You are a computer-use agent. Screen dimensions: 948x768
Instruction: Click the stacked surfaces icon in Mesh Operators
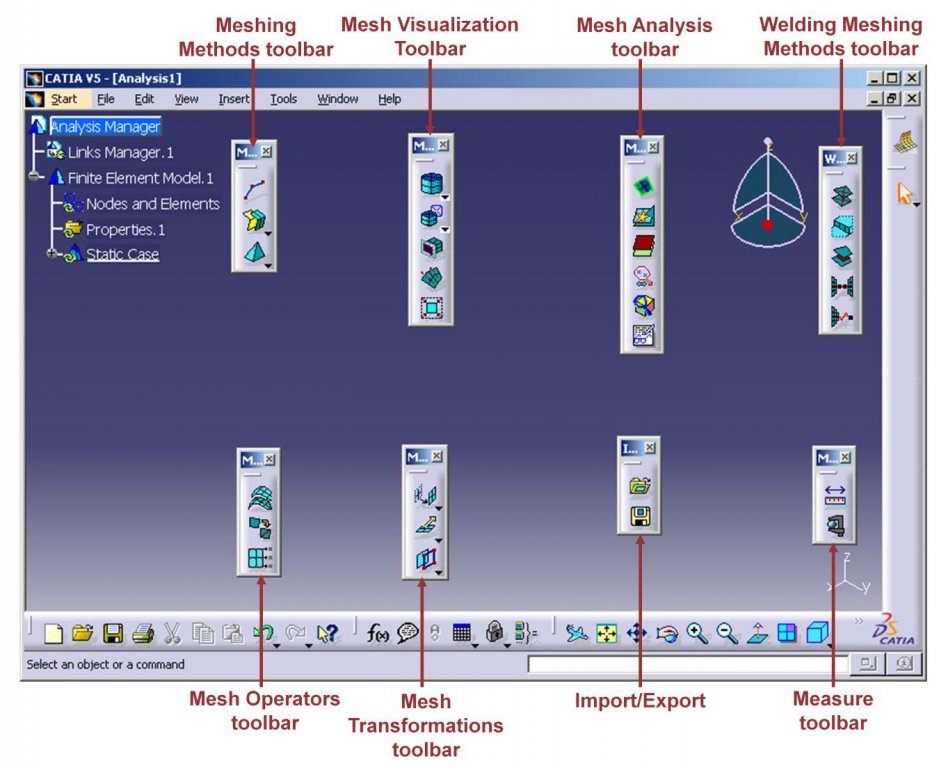(x=260, y=498)
